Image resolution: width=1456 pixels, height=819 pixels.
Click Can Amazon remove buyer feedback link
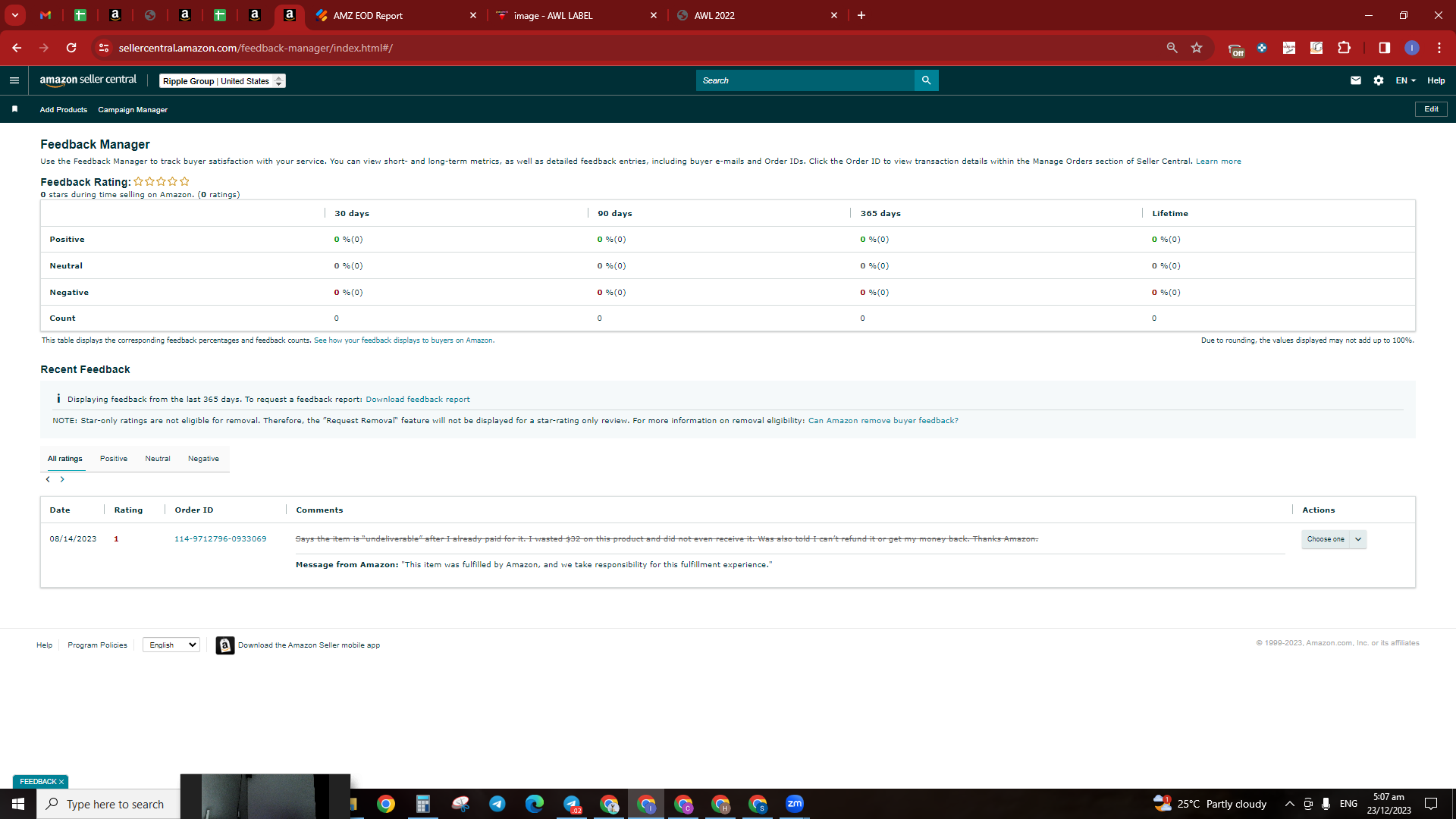click(883, 421)
